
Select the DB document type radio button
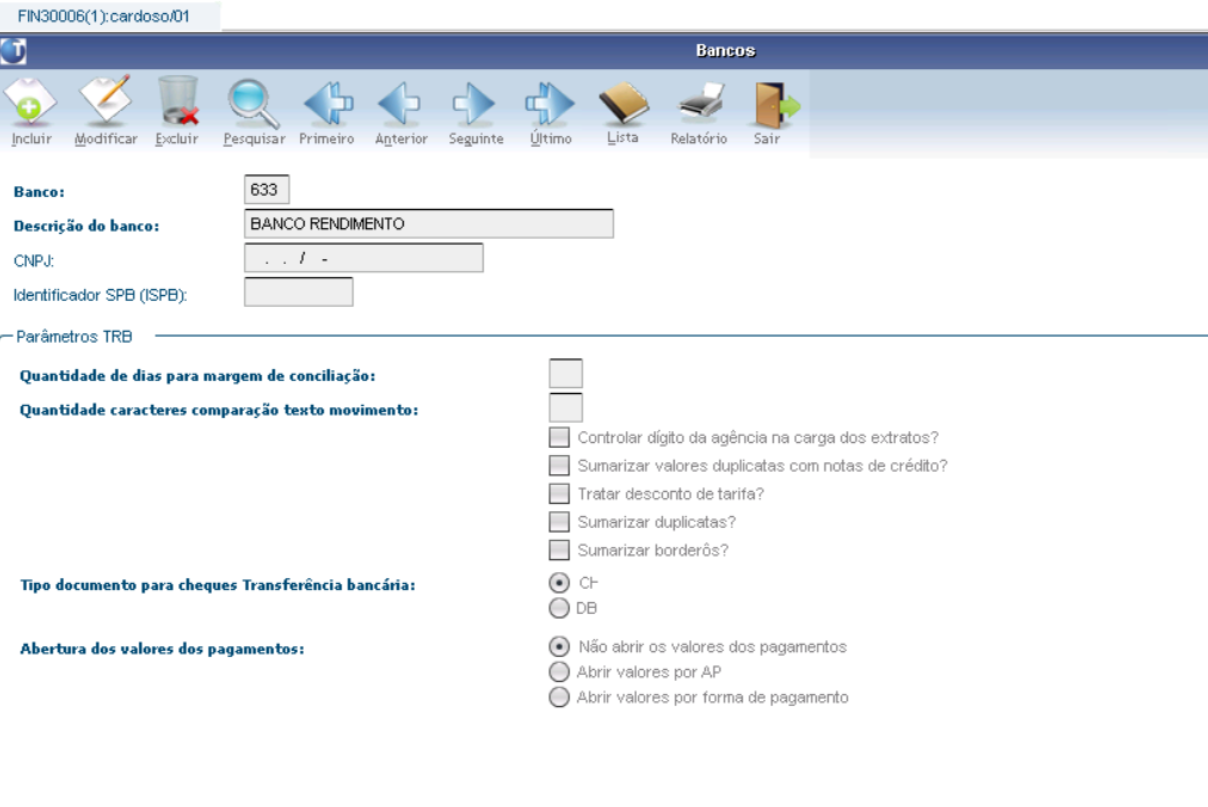click(x=560, y=606)
